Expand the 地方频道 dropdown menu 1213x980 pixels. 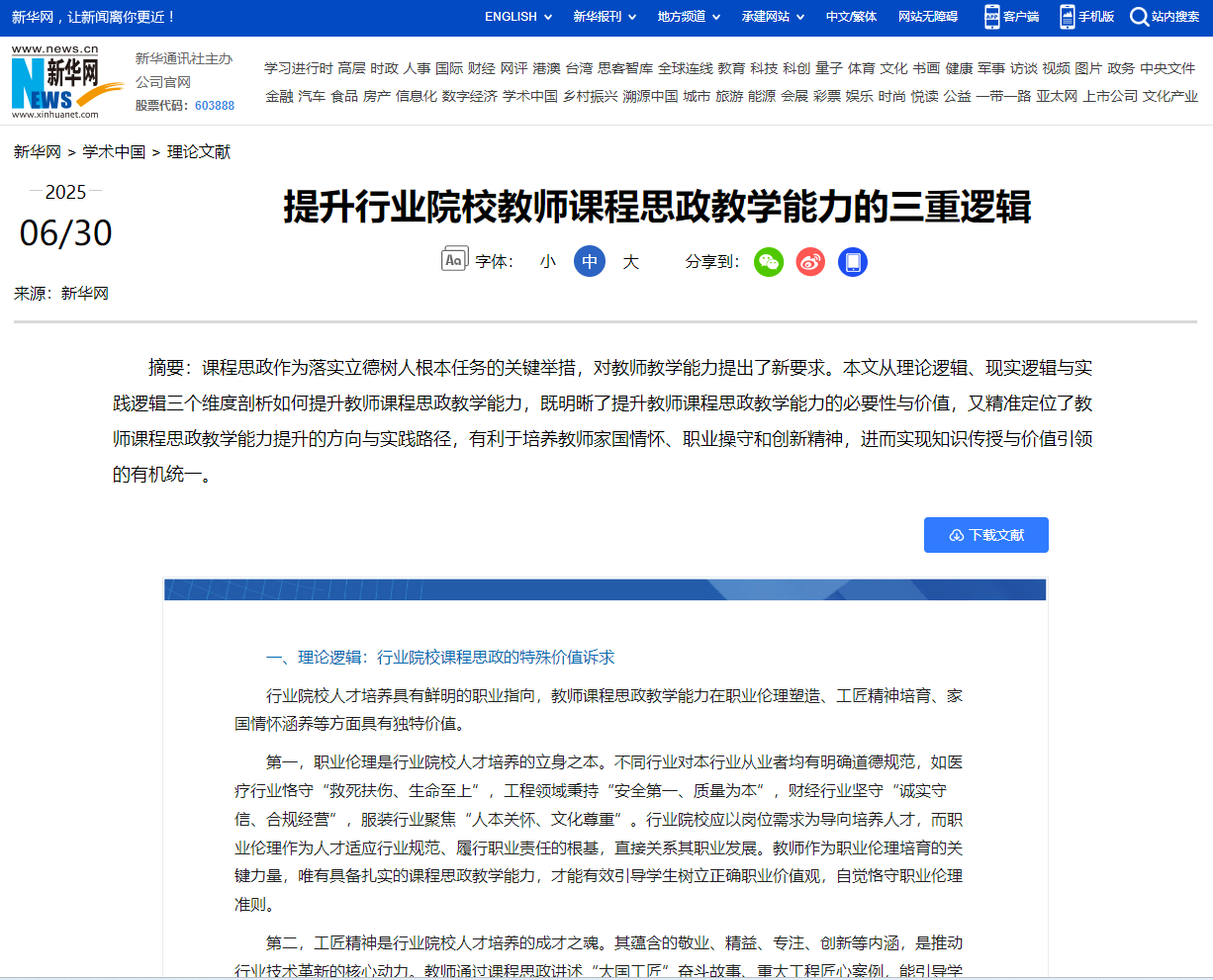point(689,17)
